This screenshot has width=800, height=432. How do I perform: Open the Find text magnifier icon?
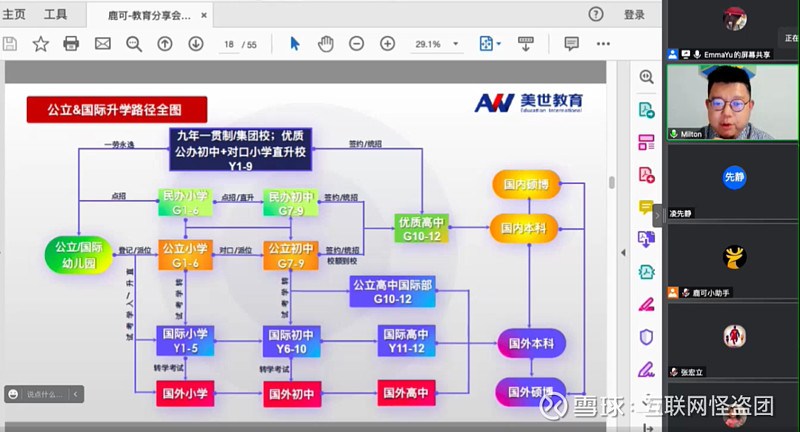tap(134, 44)
